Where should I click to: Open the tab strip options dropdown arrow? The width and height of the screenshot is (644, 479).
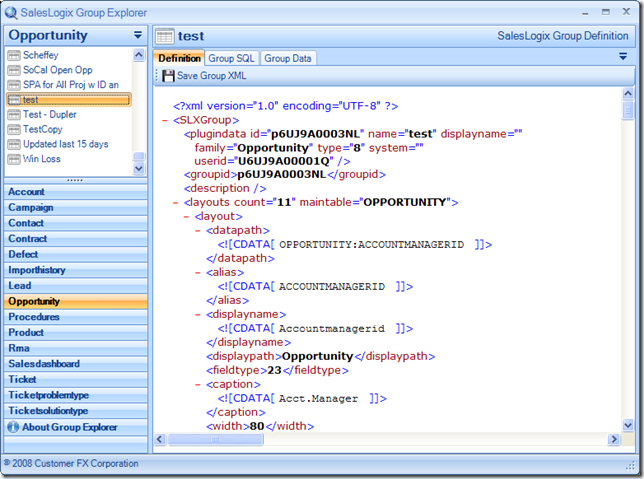623,56
